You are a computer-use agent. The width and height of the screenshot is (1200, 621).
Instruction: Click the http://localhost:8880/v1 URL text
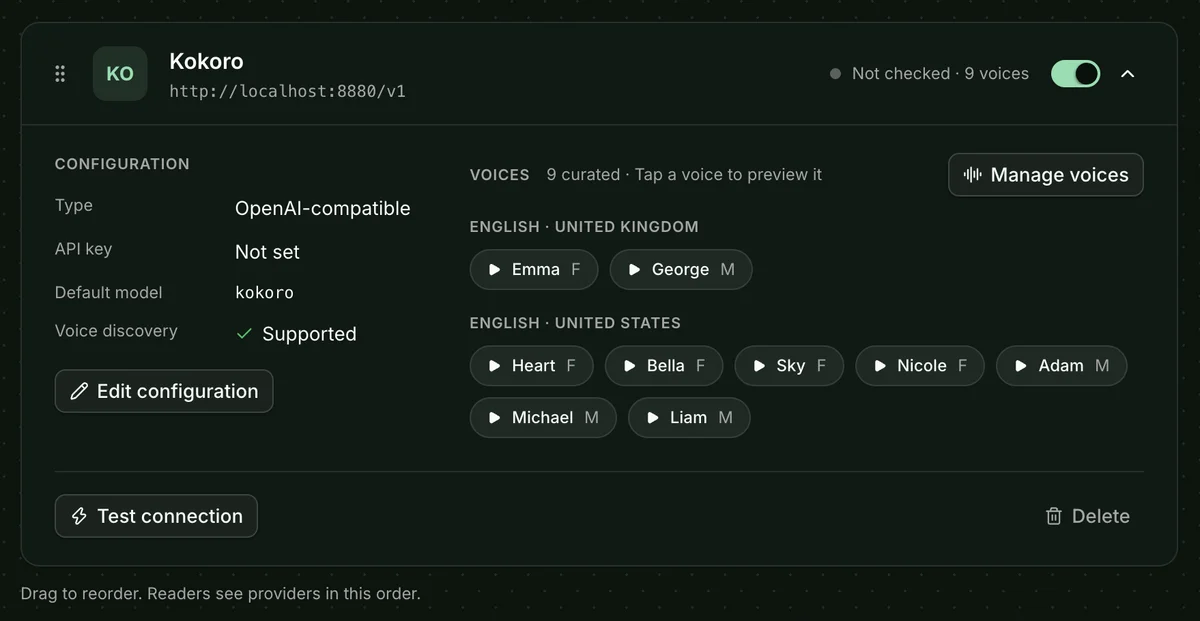[x=288, y=91]
